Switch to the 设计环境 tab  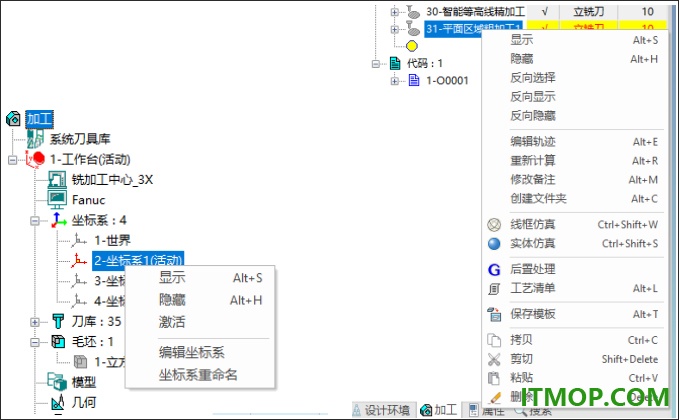point(383,410)
